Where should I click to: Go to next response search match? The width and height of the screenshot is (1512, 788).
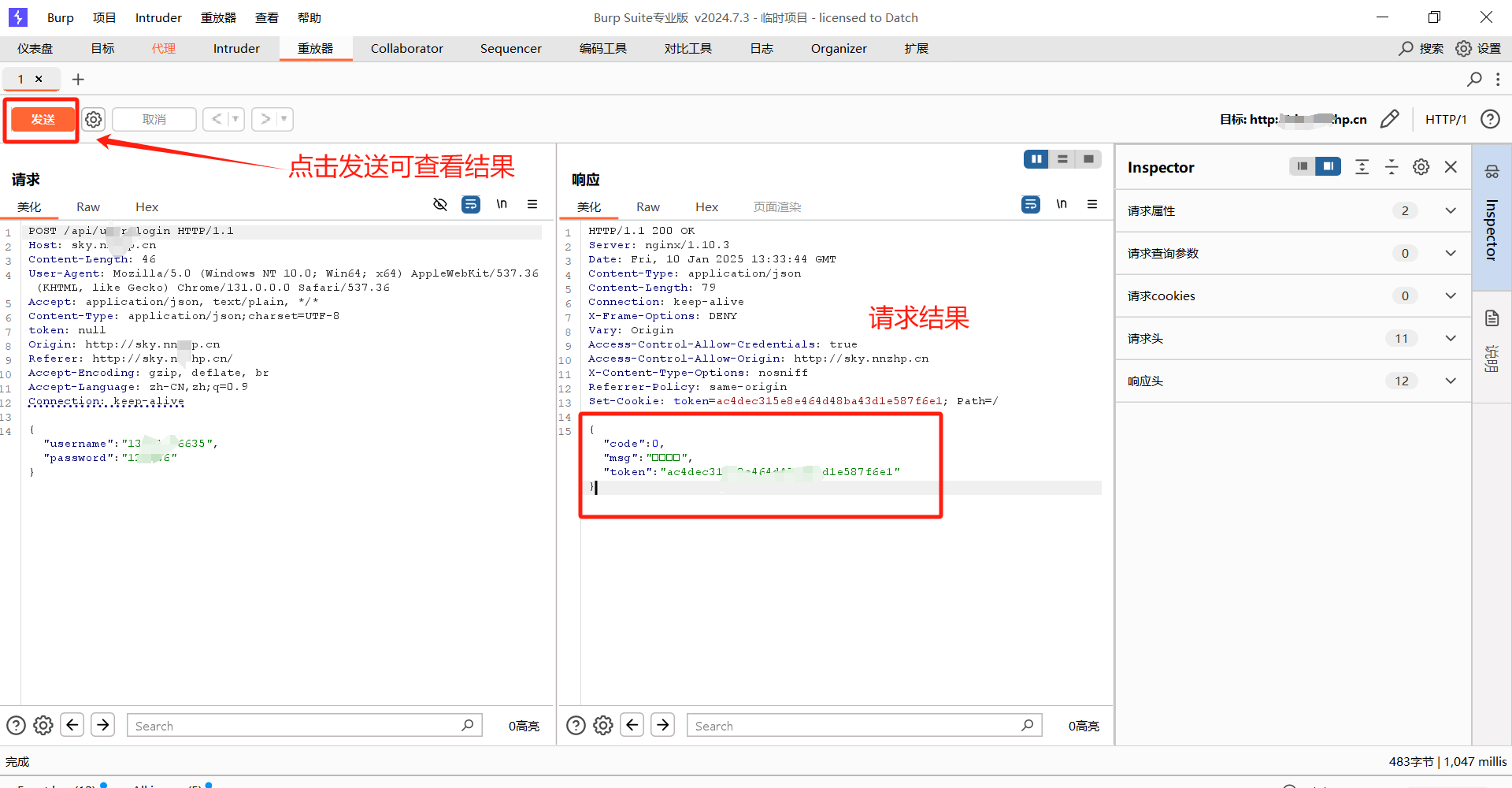663,725
